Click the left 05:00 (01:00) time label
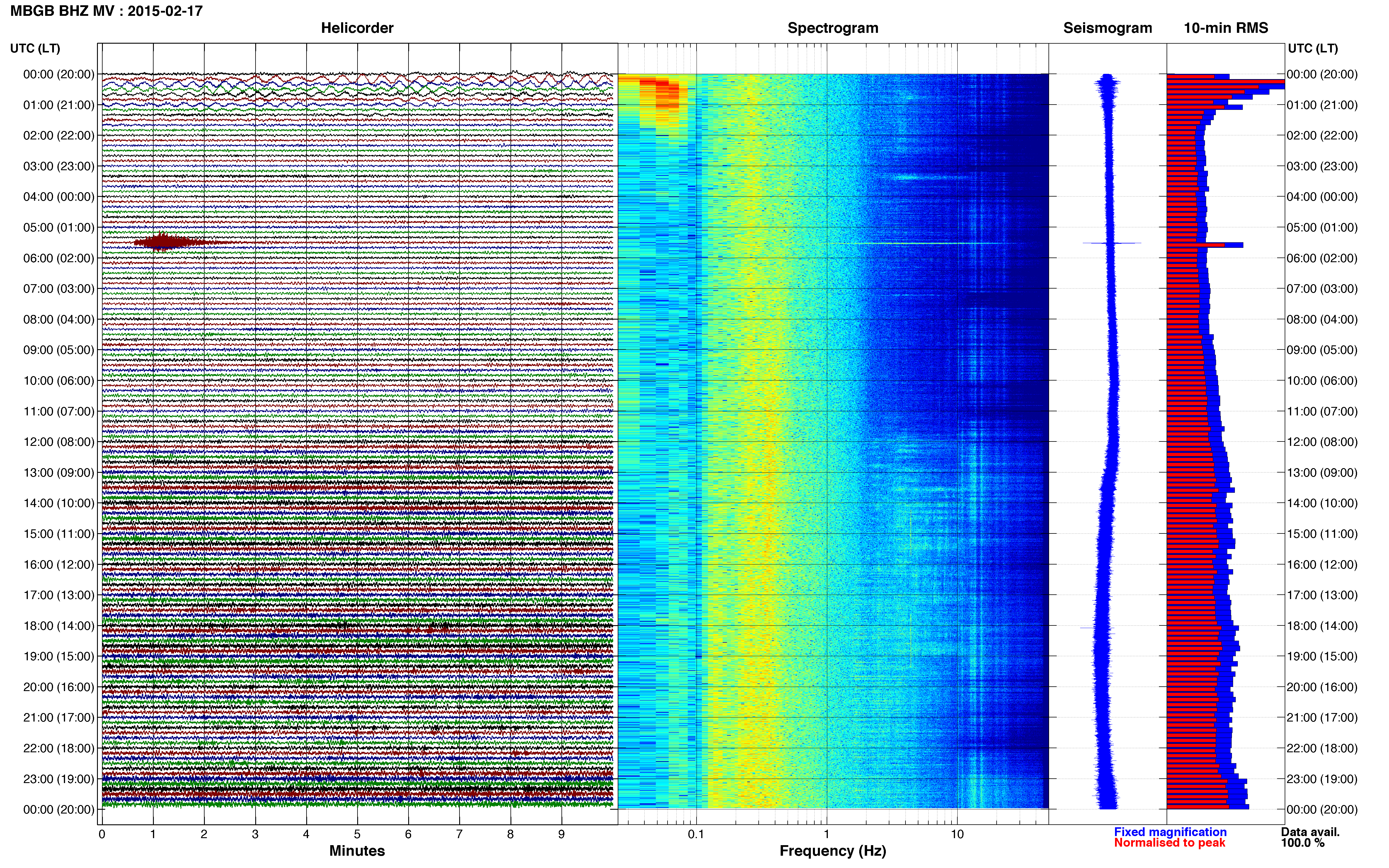1389x868 pixels. click(x=59, y=227)
